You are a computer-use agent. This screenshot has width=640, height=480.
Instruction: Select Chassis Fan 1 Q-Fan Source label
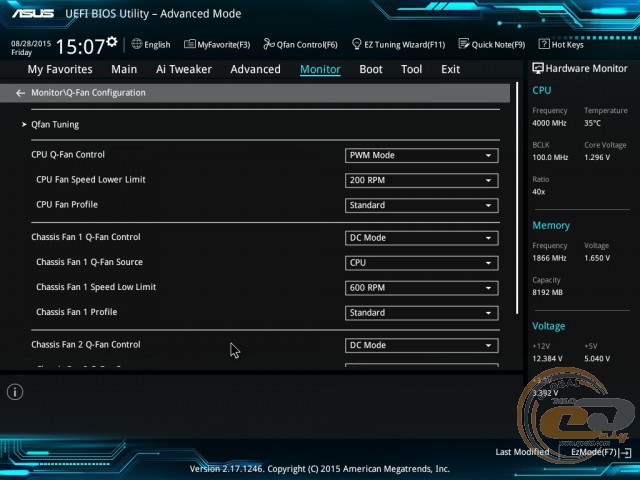pyautogui.click(x=89, y=262)
